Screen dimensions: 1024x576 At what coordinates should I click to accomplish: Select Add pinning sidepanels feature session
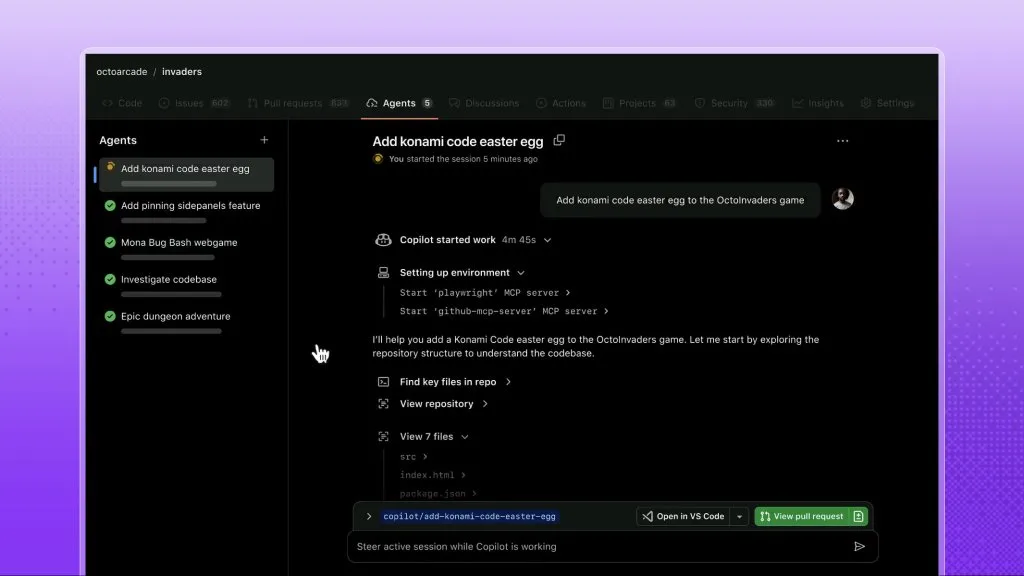pyautogui.click(x=186, y=212)
